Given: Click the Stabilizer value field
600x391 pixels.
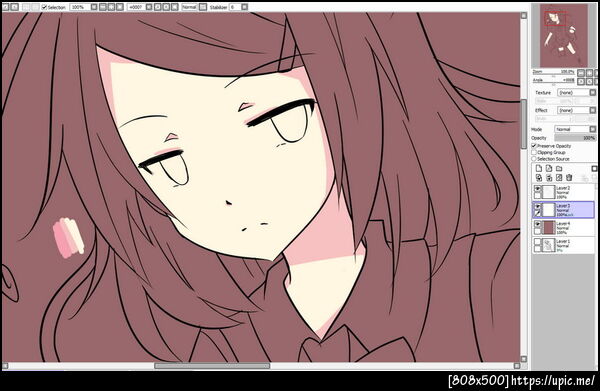Looking at the screenshot, I should tap(235, 7).
